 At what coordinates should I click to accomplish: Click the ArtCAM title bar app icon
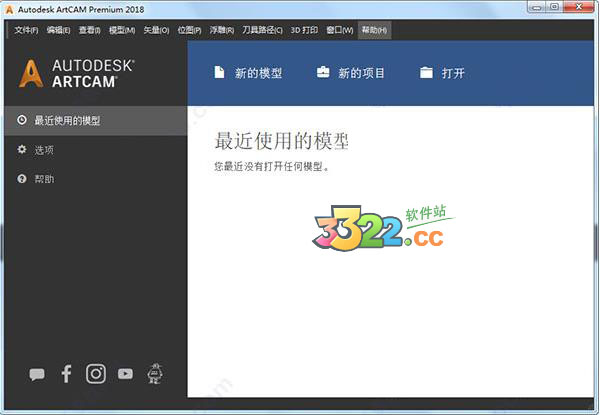pyautogui.click(x=9, y=10)
